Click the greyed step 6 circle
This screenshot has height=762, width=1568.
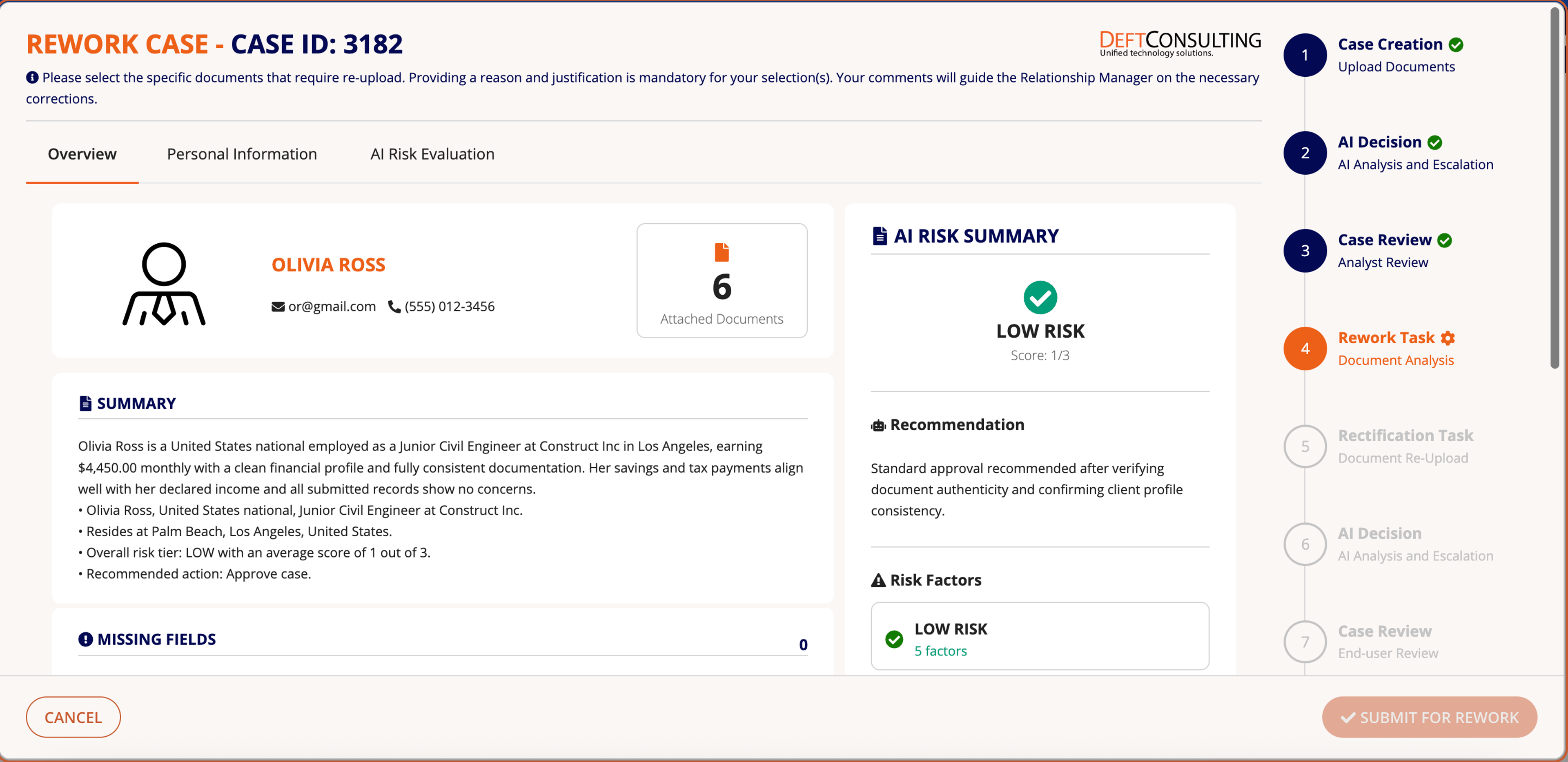pyautogui.click(x=1305, y=544)
